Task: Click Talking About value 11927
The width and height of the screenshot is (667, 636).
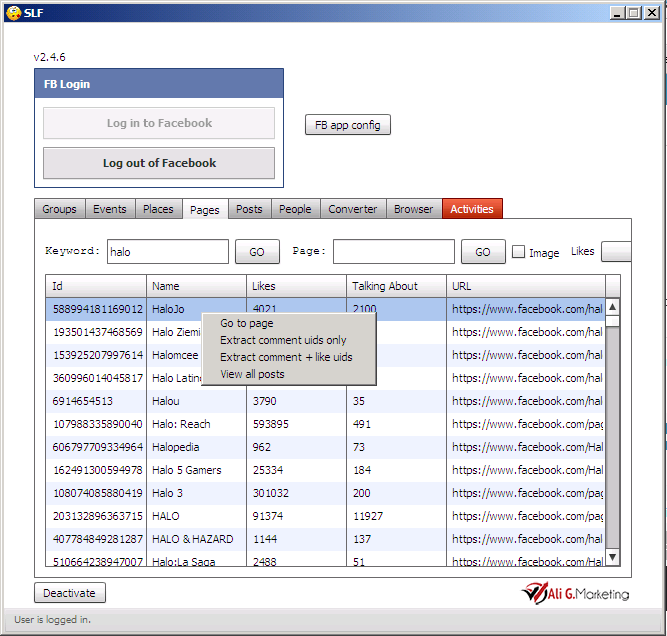Action: 368,516
